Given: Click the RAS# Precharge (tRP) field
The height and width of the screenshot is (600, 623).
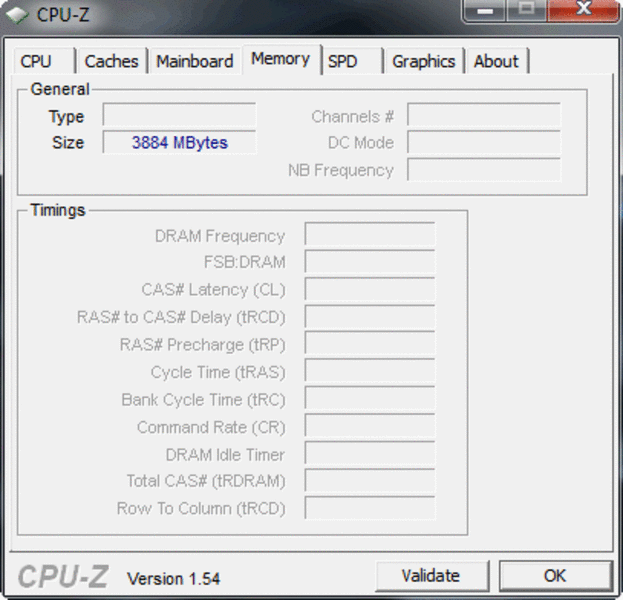Looking at the screenshot, I should coord(370,344).
